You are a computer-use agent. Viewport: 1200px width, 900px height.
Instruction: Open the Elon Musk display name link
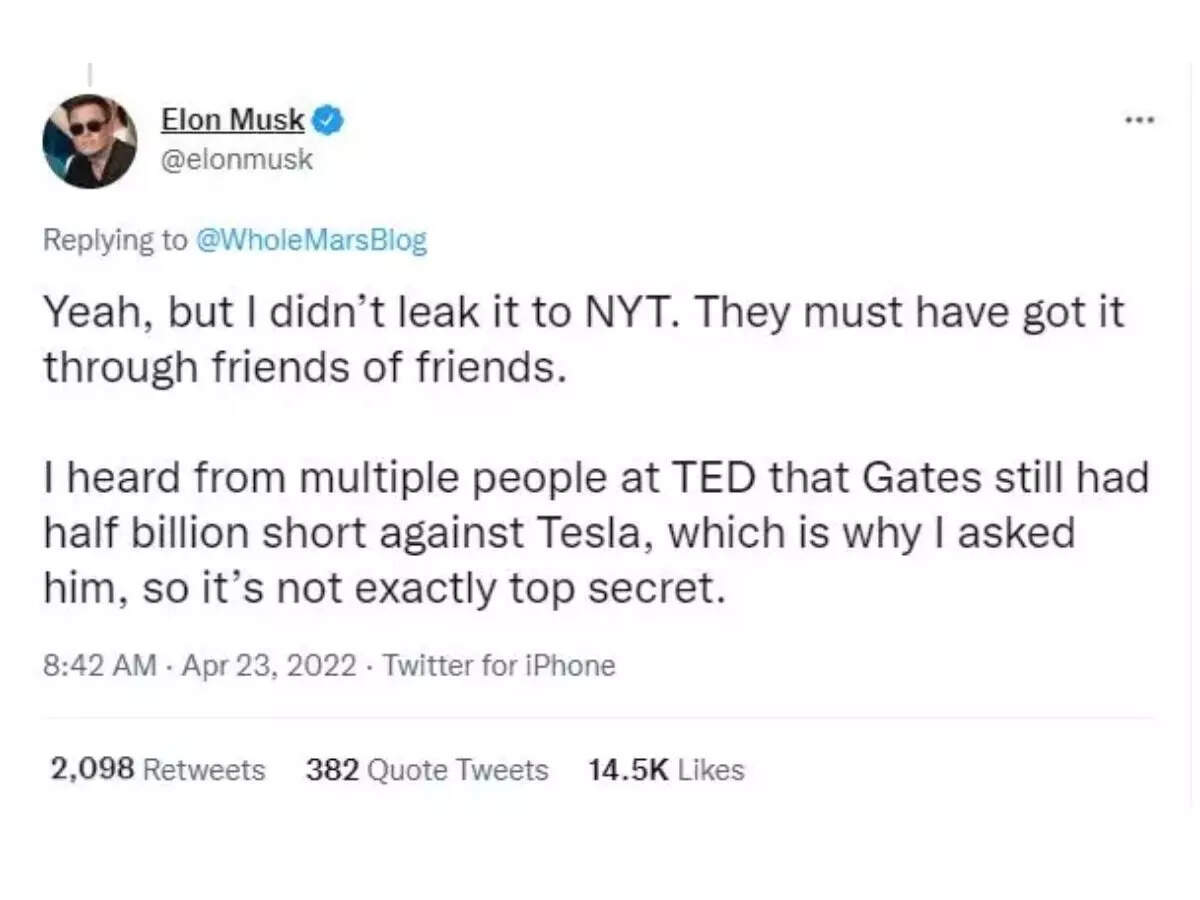233,120
